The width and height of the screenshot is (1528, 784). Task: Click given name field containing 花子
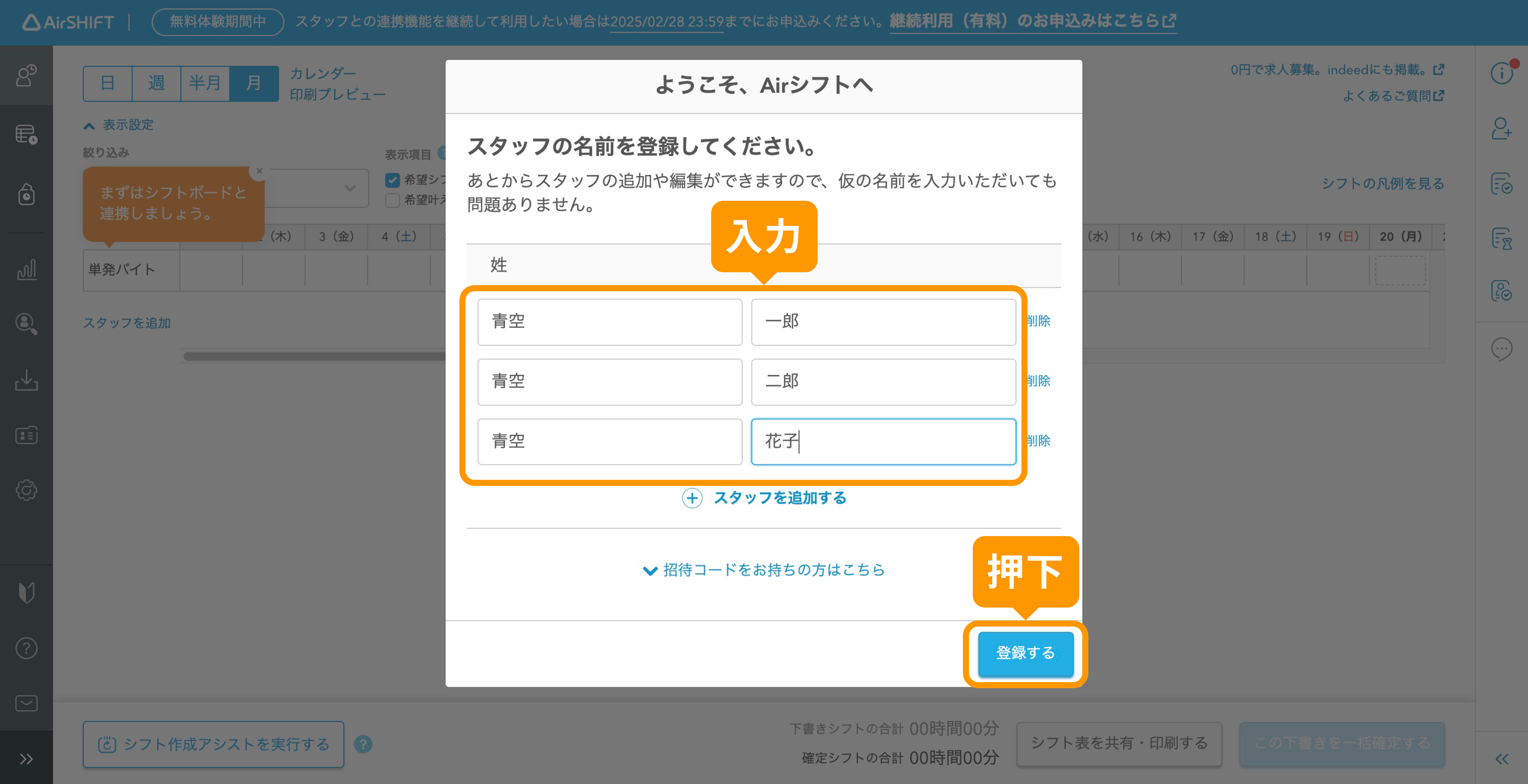tap(883, 442)
